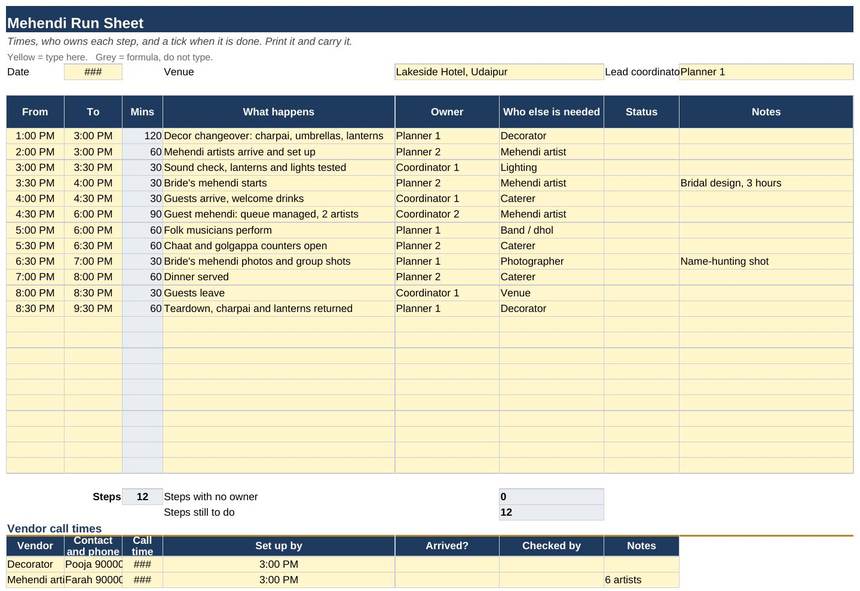Select Guest mehendi: queue managed, 2 artists
Viewport: 860px width, 591px height.
[279, 214]
